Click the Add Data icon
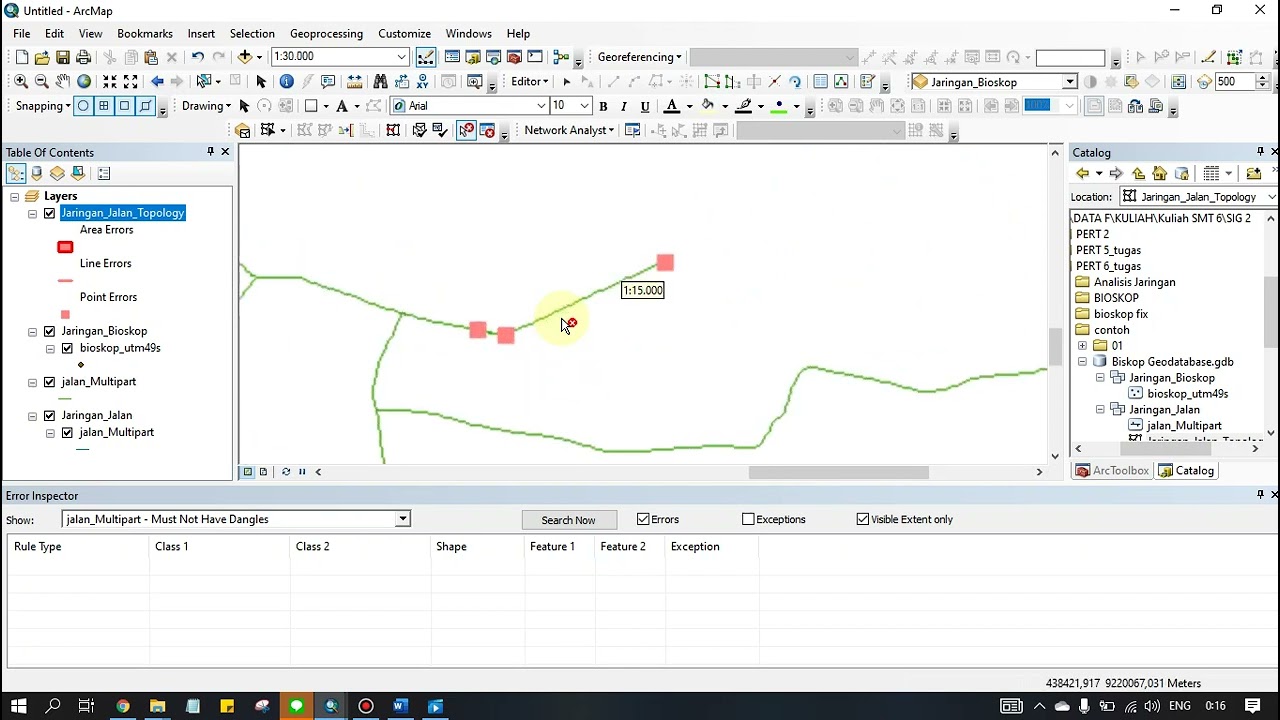The height and width of the screenshot is (720, 1280). [245, 57]
